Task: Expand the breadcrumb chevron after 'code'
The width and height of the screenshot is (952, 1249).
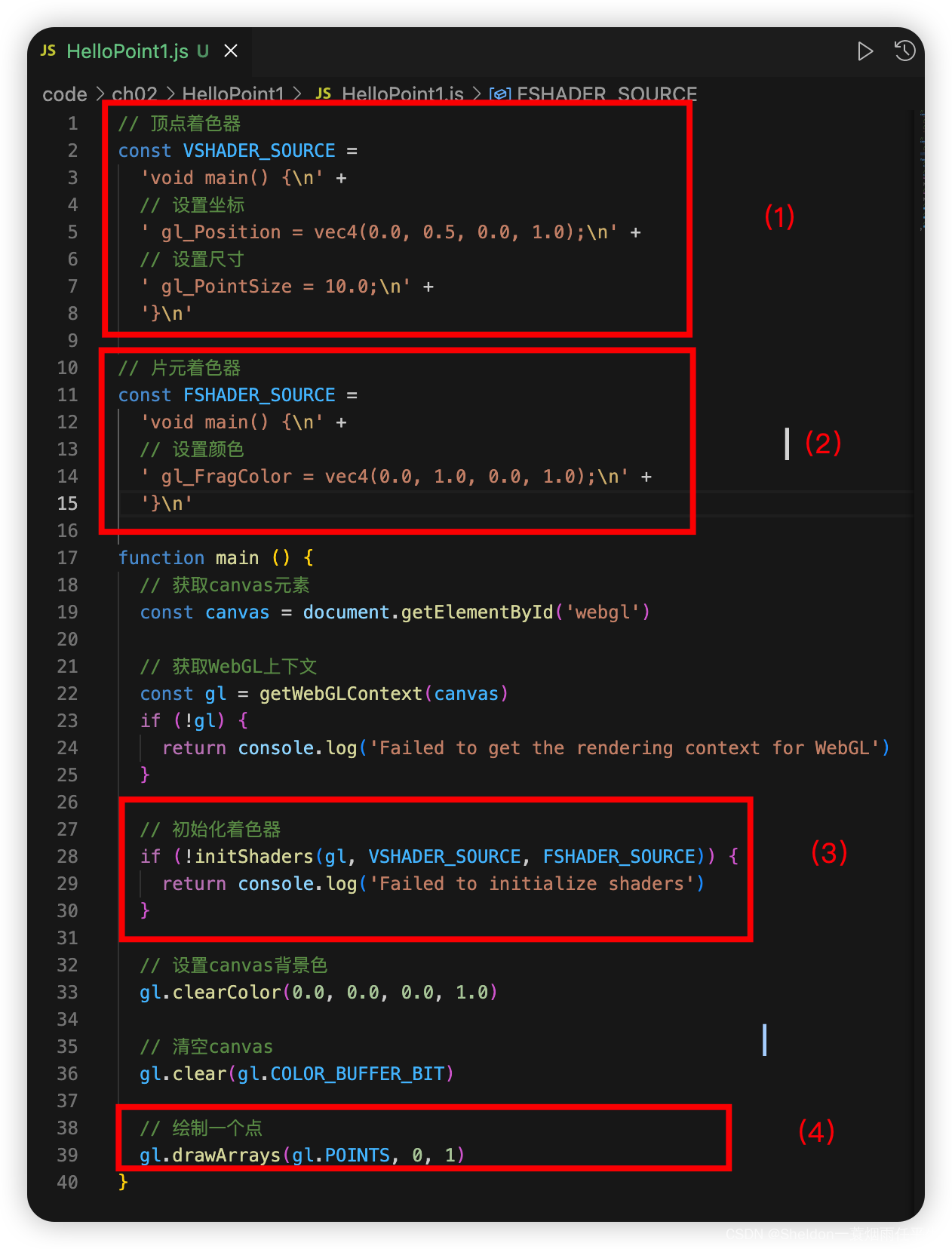Action: [100, 94]
